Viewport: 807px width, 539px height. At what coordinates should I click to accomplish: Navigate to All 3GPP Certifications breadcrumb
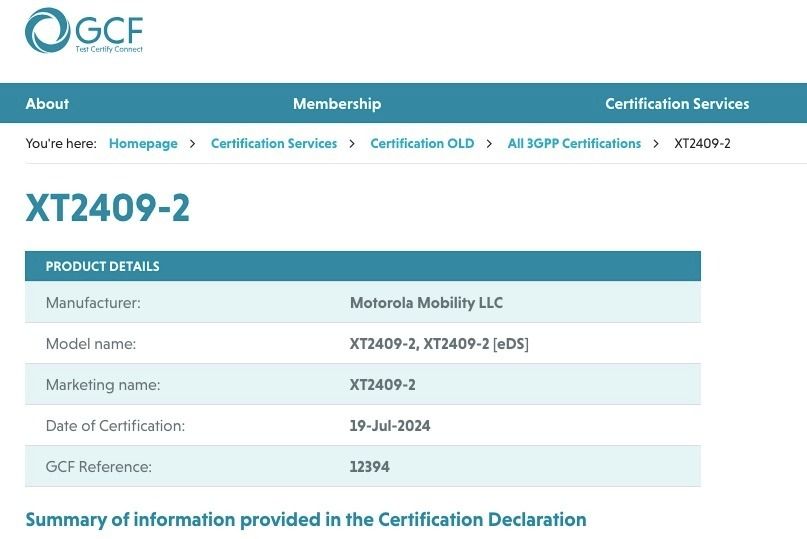click(574, 143)
